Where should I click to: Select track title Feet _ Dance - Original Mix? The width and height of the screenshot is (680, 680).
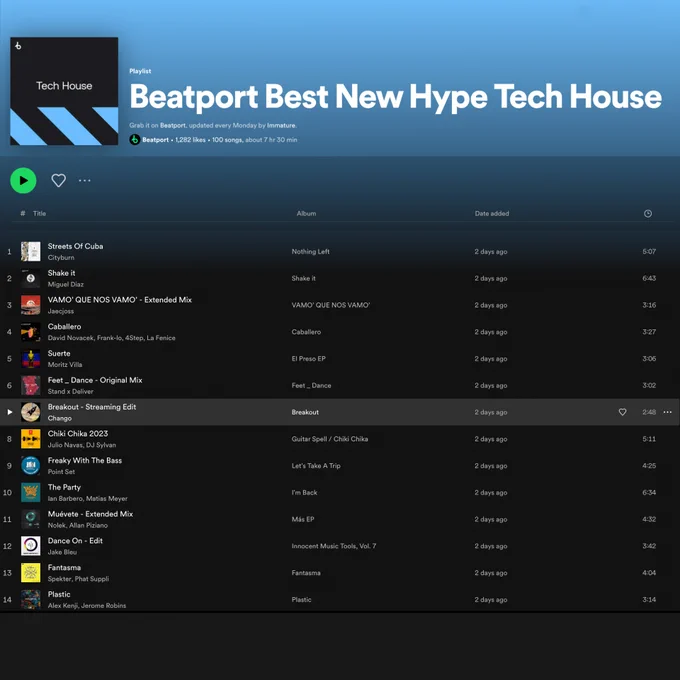[95, 380]
